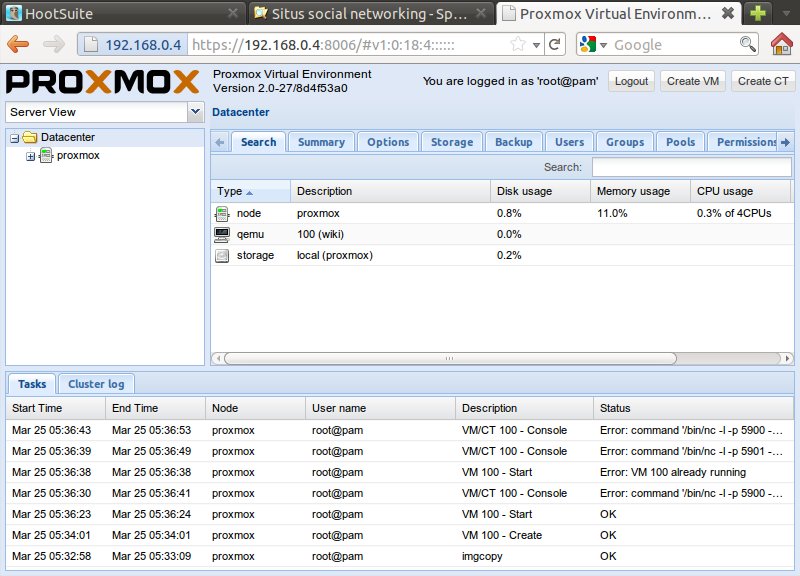Switch to the Backup tab
This screenshot has width=800, height=576.
(x=514, y=142)
